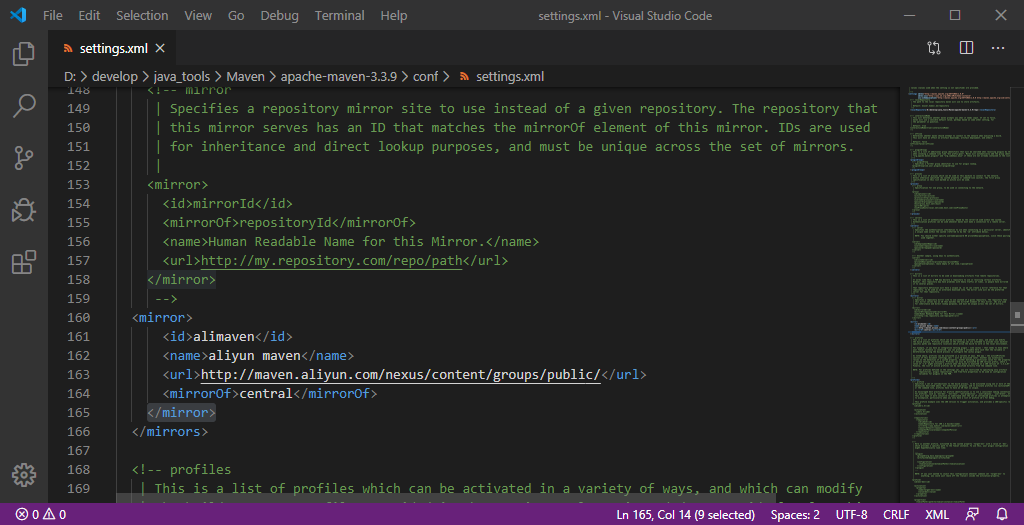Viewport: 1024px width, 525px height.
Task: Click the alimaven id text
Action: click(x=224, y=337)
